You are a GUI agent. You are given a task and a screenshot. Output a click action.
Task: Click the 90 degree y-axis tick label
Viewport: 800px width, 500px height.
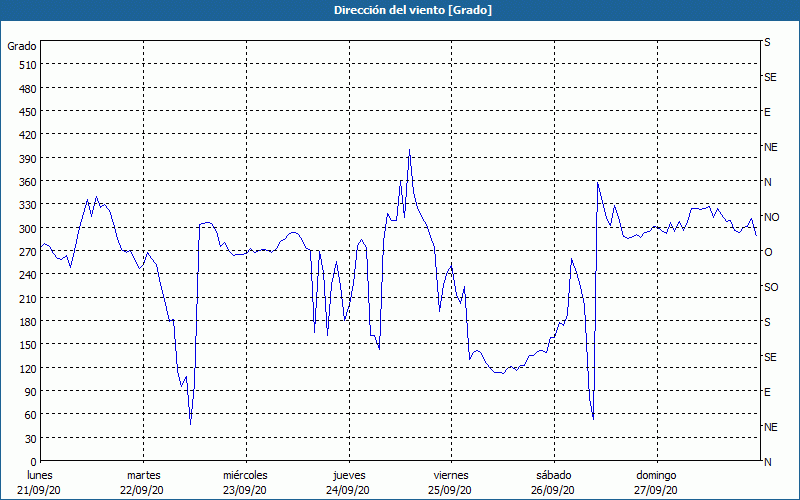tap(31, 392)
